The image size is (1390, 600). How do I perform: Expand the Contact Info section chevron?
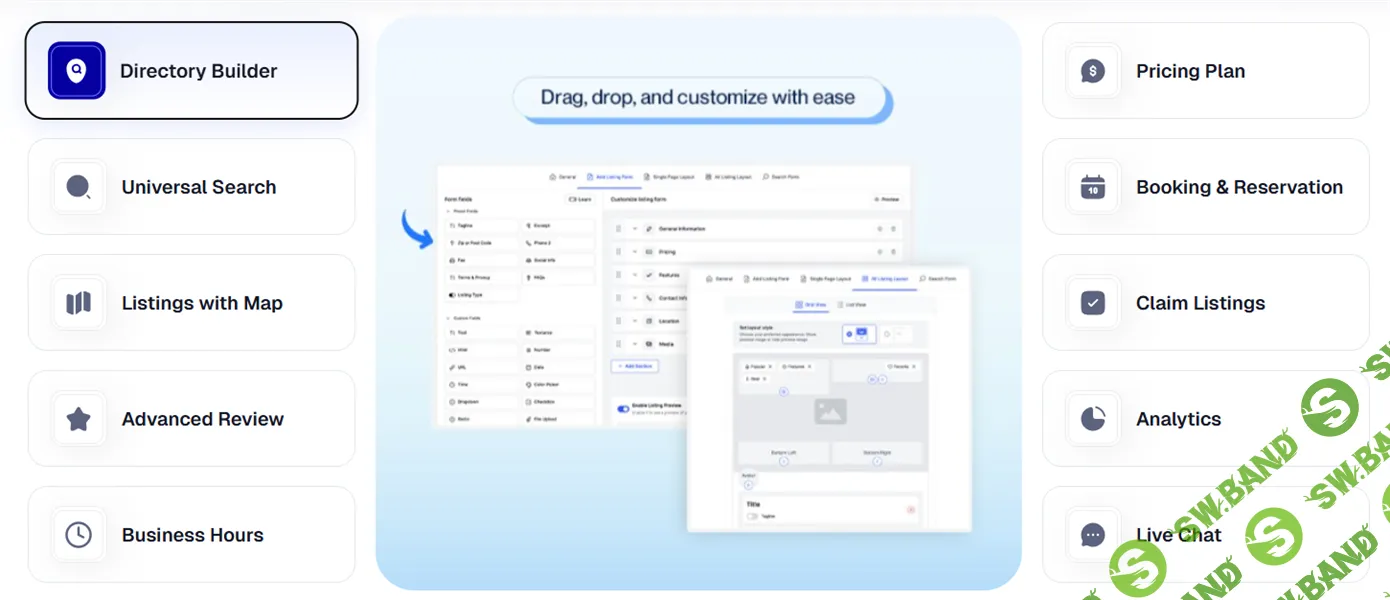click(635, 298)
